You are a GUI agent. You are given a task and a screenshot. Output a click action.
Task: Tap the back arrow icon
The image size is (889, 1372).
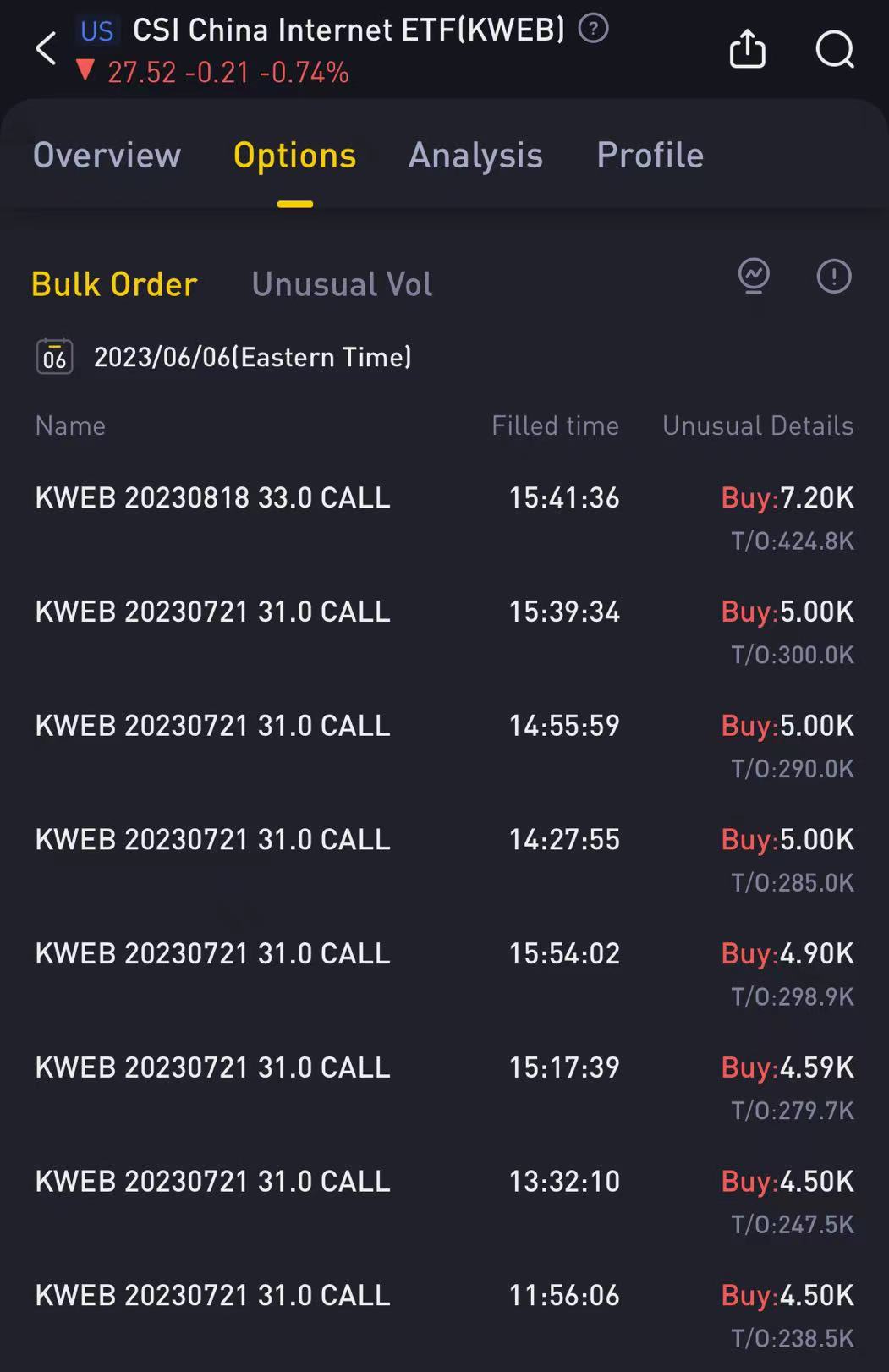coord(46,49)
